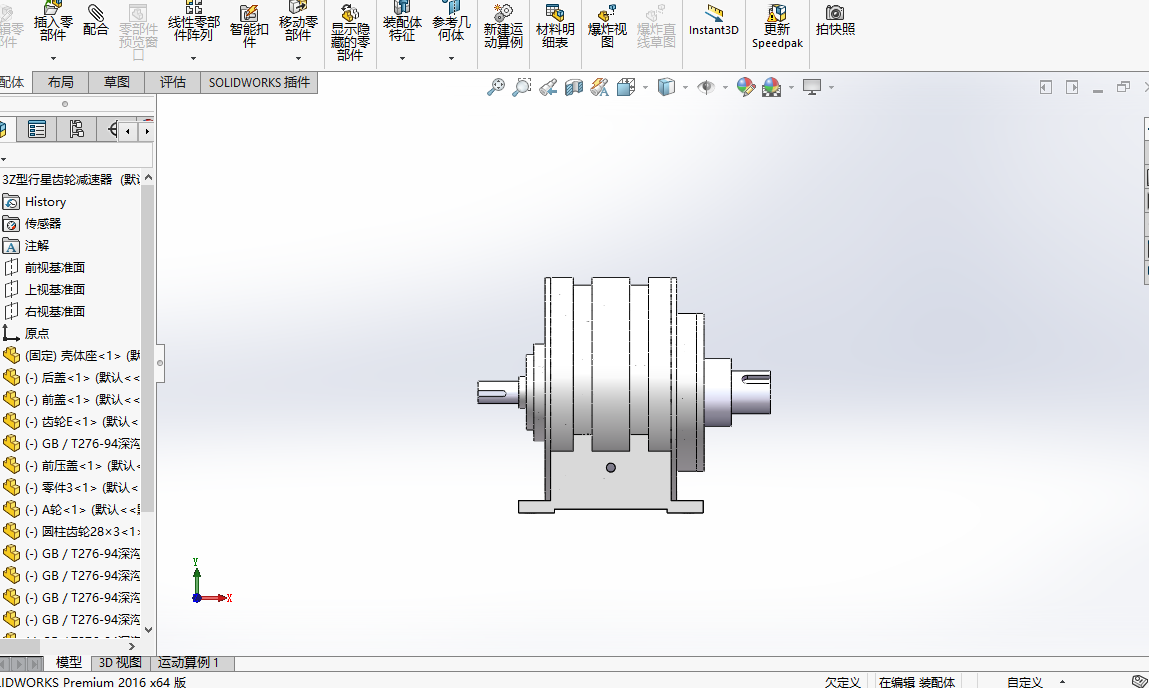Click the Edit Appearance color ball icon
1149x688 pixels.
coord(746,87)
